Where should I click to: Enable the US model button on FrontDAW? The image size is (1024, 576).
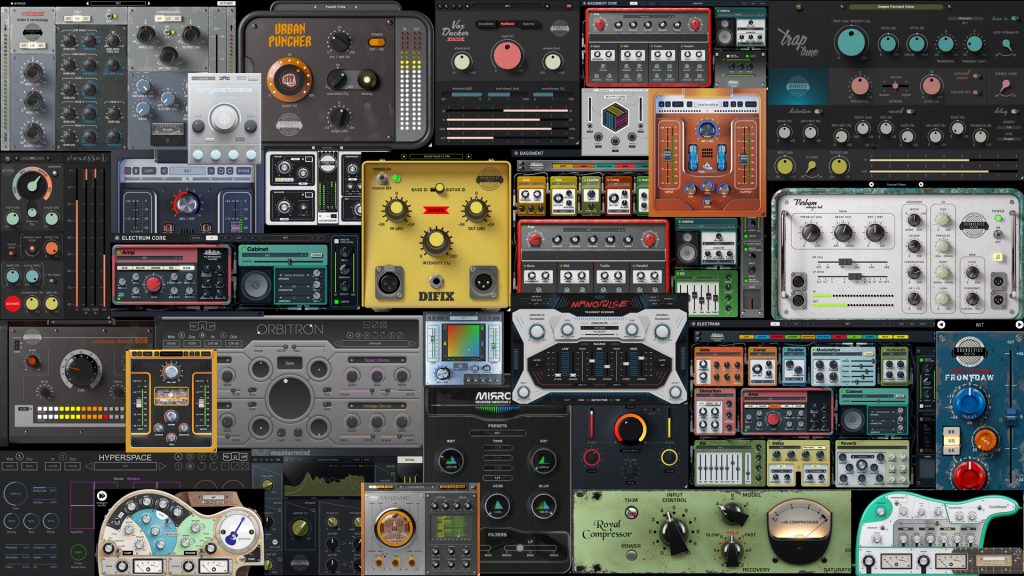click(x=952, y=439)
